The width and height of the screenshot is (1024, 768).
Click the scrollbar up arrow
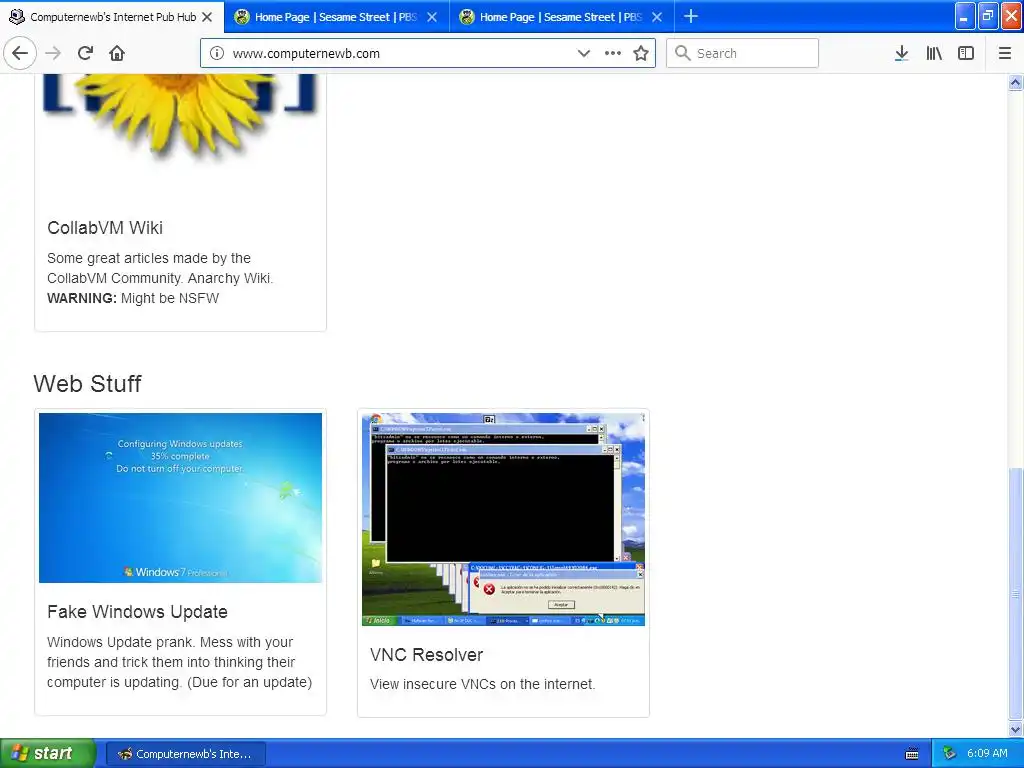coord(1016,82)
